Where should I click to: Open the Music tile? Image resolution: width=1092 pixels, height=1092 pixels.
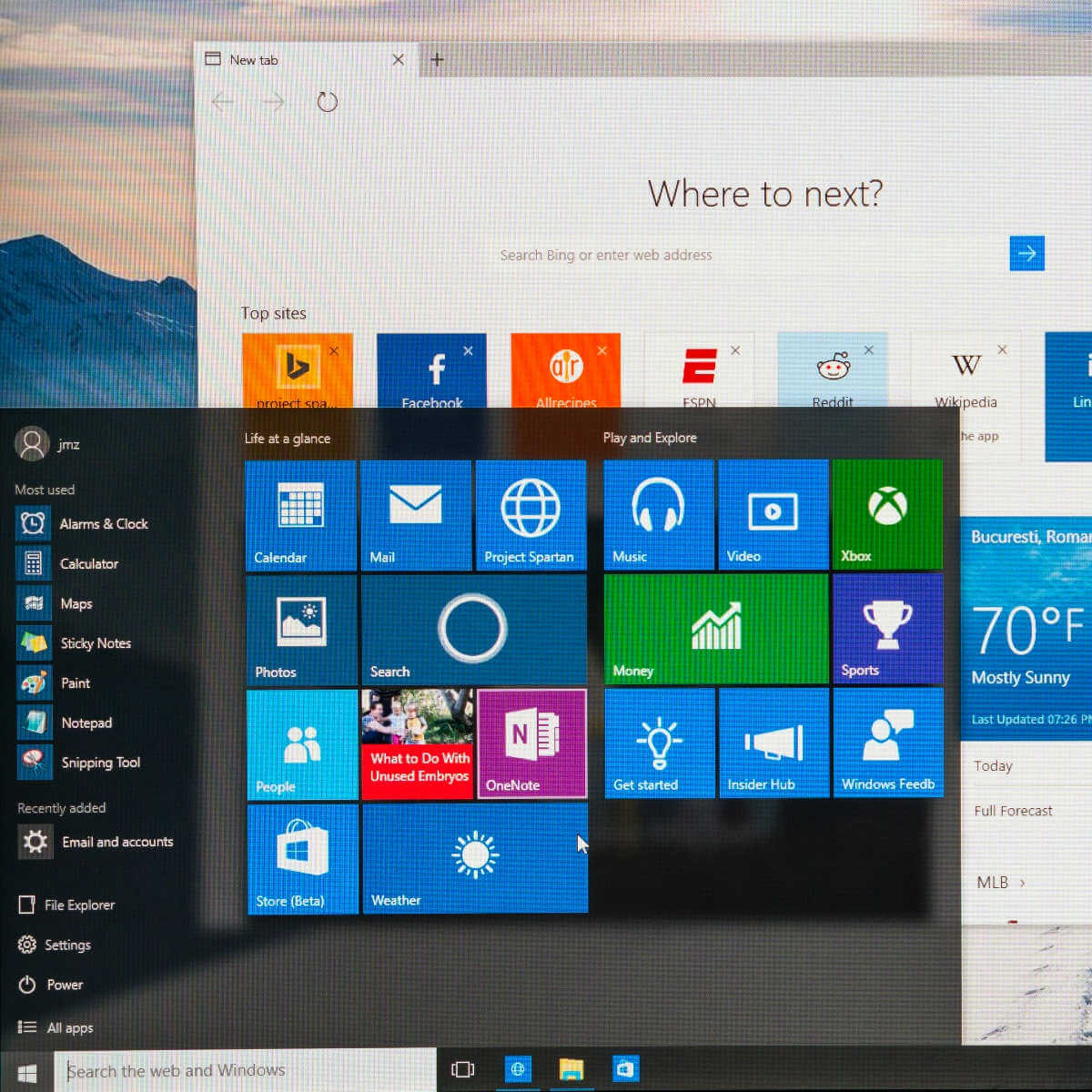tap(659, 515)
